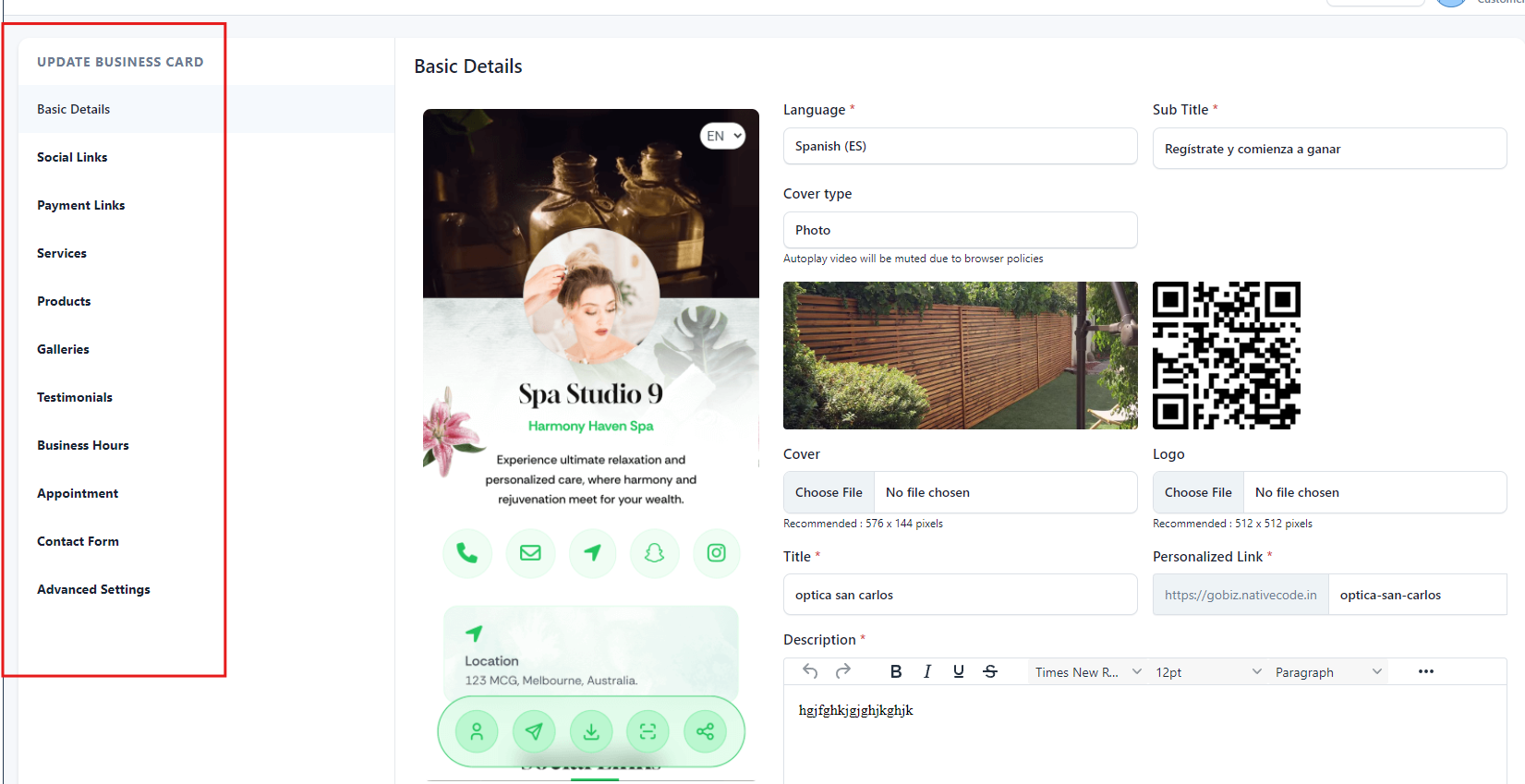Toggle underline formatting in editor toolbar
The image size is (1525, 784).
[x=958, y=671]
